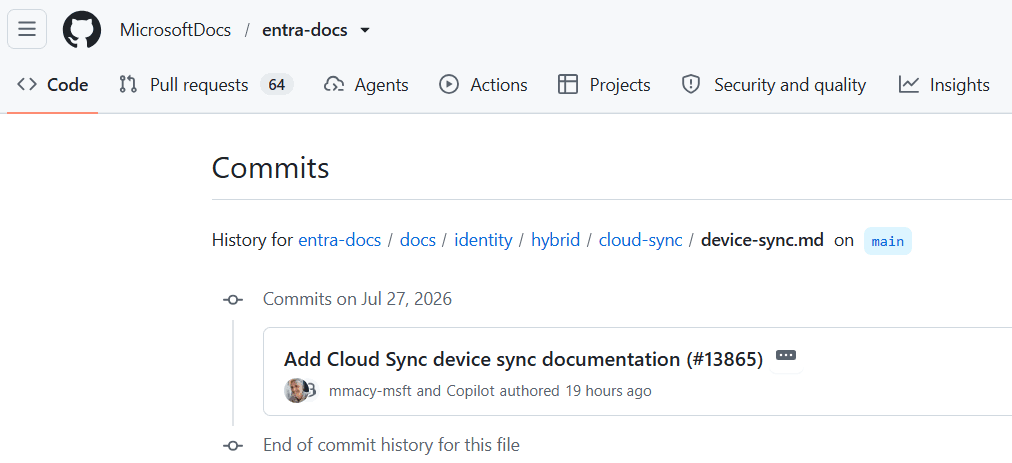
Task: Click the Projects table icon
Action: 568,85
